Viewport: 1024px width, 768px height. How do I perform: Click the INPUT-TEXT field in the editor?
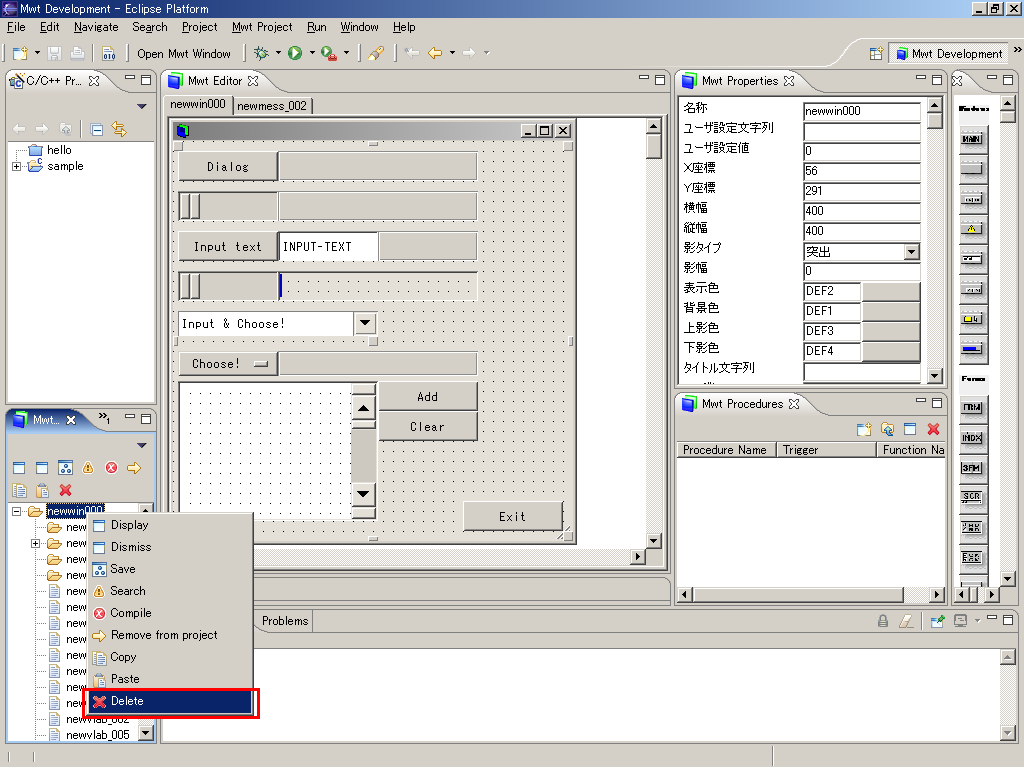[x=328, y=247]
